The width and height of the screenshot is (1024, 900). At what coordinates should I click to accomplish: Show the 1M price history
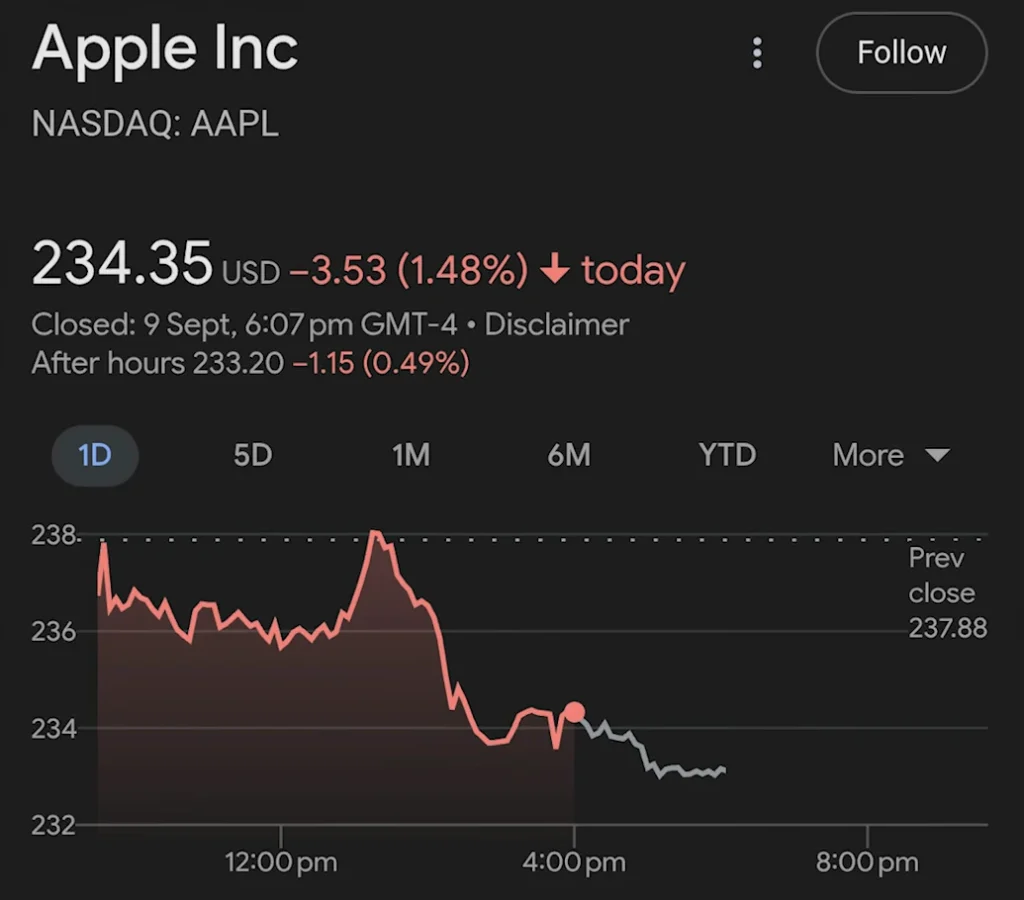[410, 455]
